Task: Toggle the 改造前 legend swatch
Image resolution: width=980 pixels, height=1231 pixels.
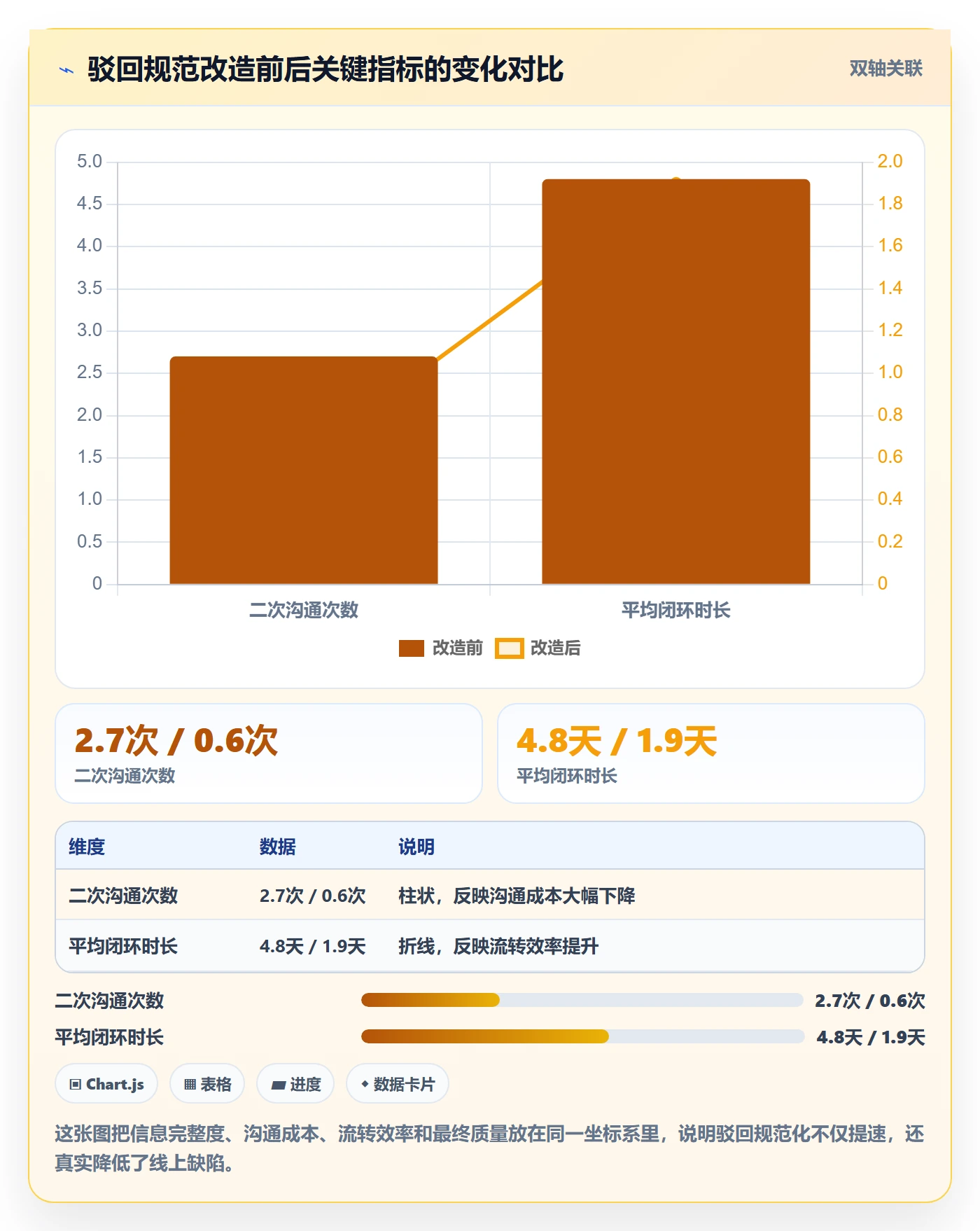Action: tap(412, 648)
